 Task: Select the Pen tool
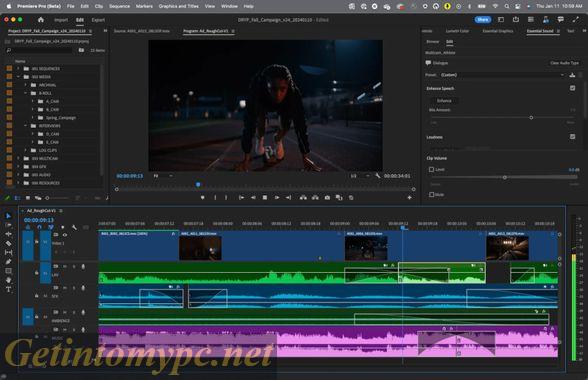(9, 261)
